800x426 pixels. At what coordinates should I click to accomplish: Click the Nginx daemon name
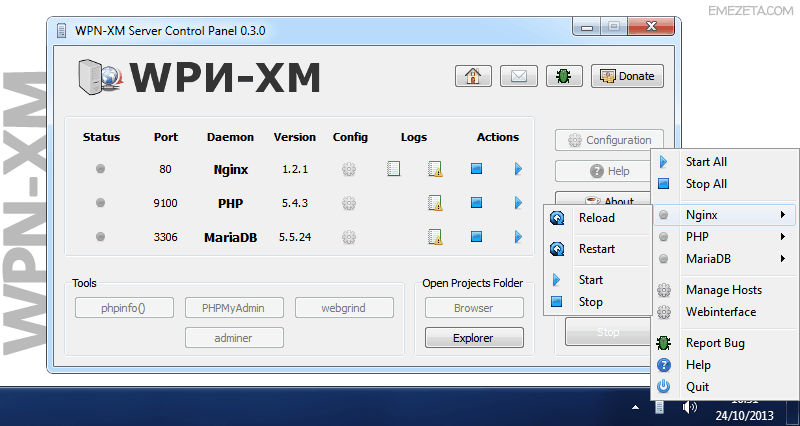231,169
